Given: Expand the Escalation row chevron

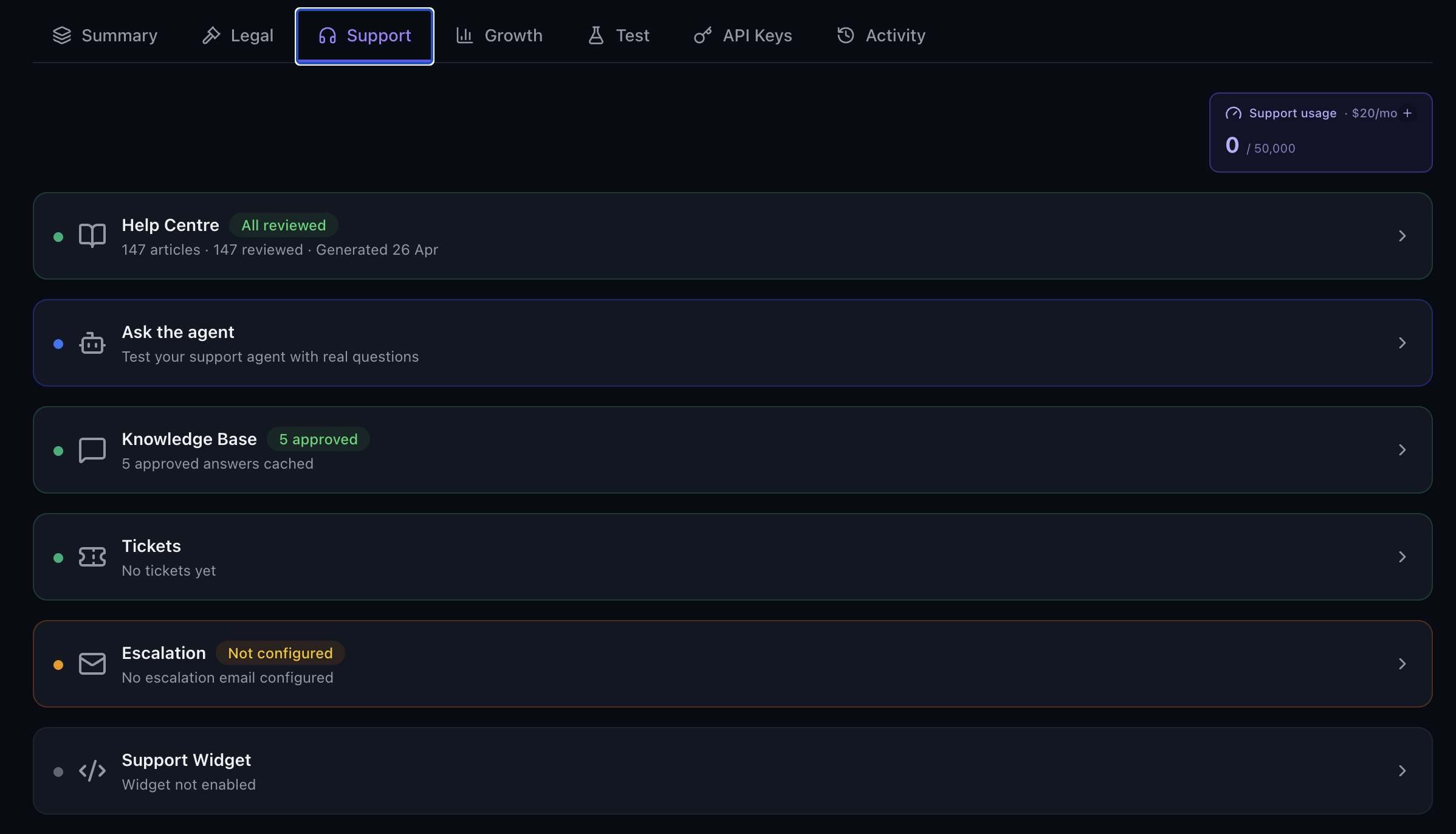Looking at the screenshot, I should point(1403,664).
